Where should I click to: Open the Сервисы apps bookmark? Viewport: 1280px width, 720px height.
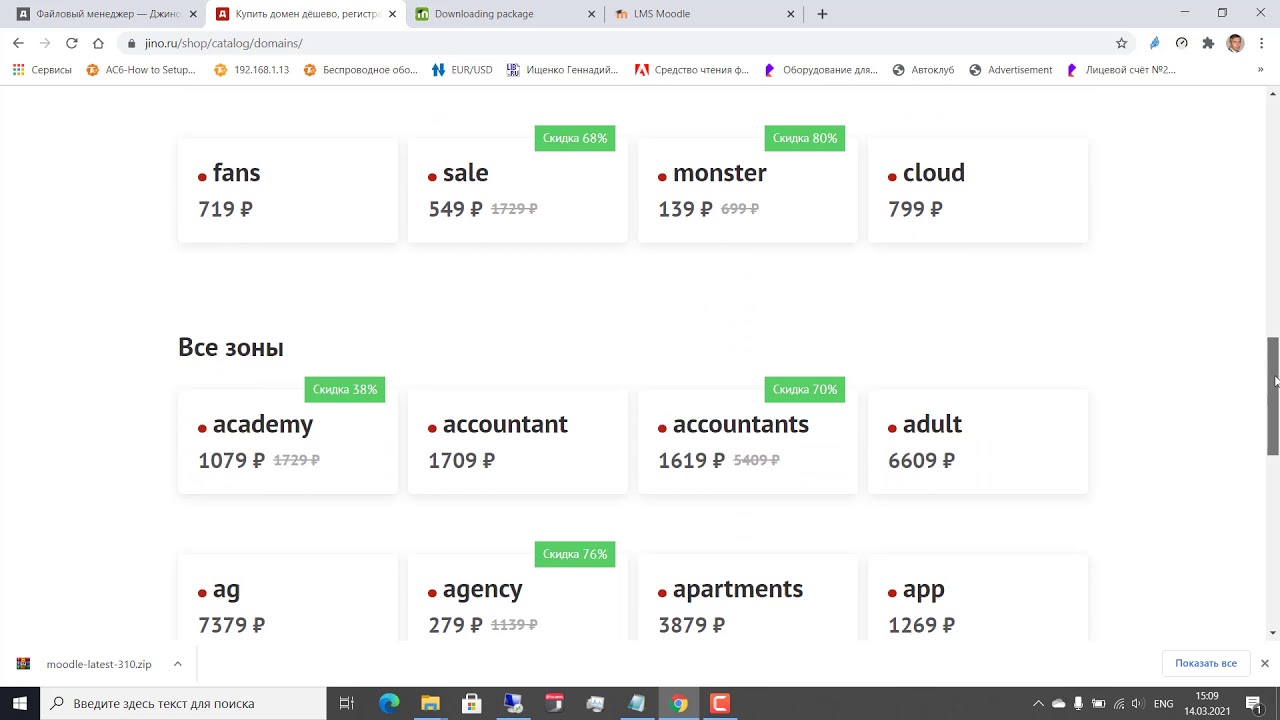(42, 70)
